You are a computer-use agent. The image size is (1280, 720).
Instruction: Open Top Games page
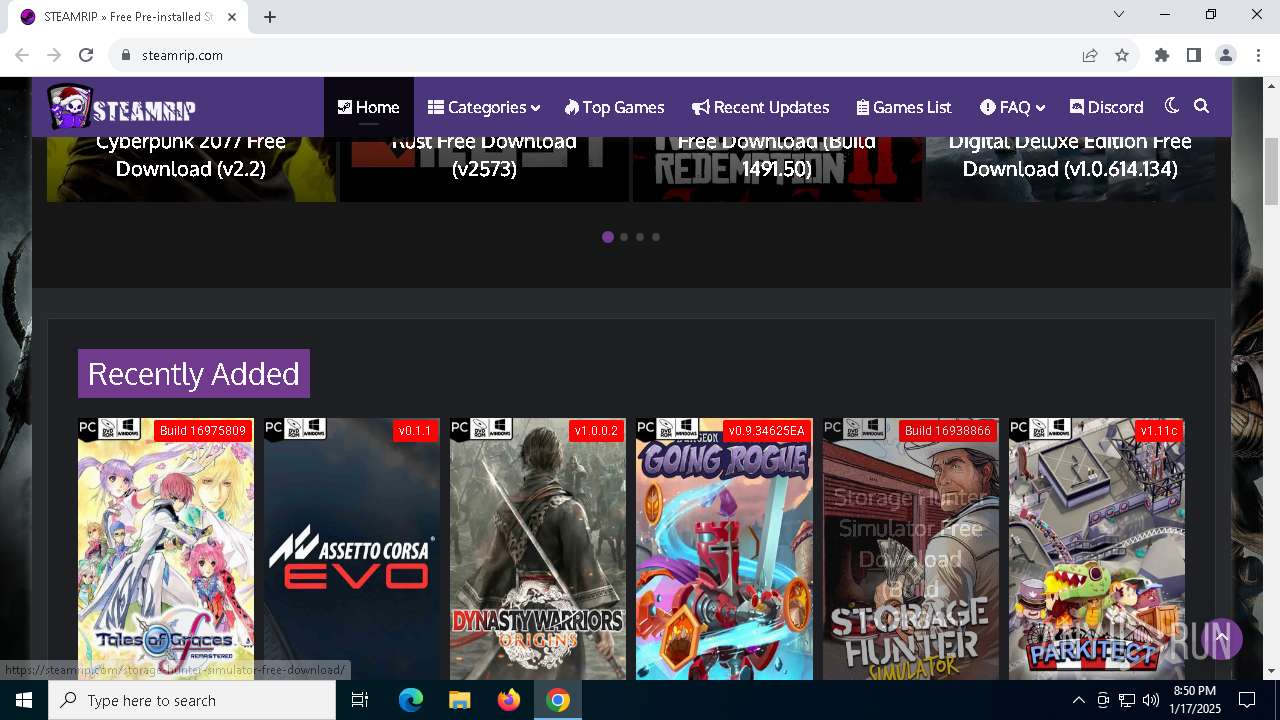tap(614, 107)
